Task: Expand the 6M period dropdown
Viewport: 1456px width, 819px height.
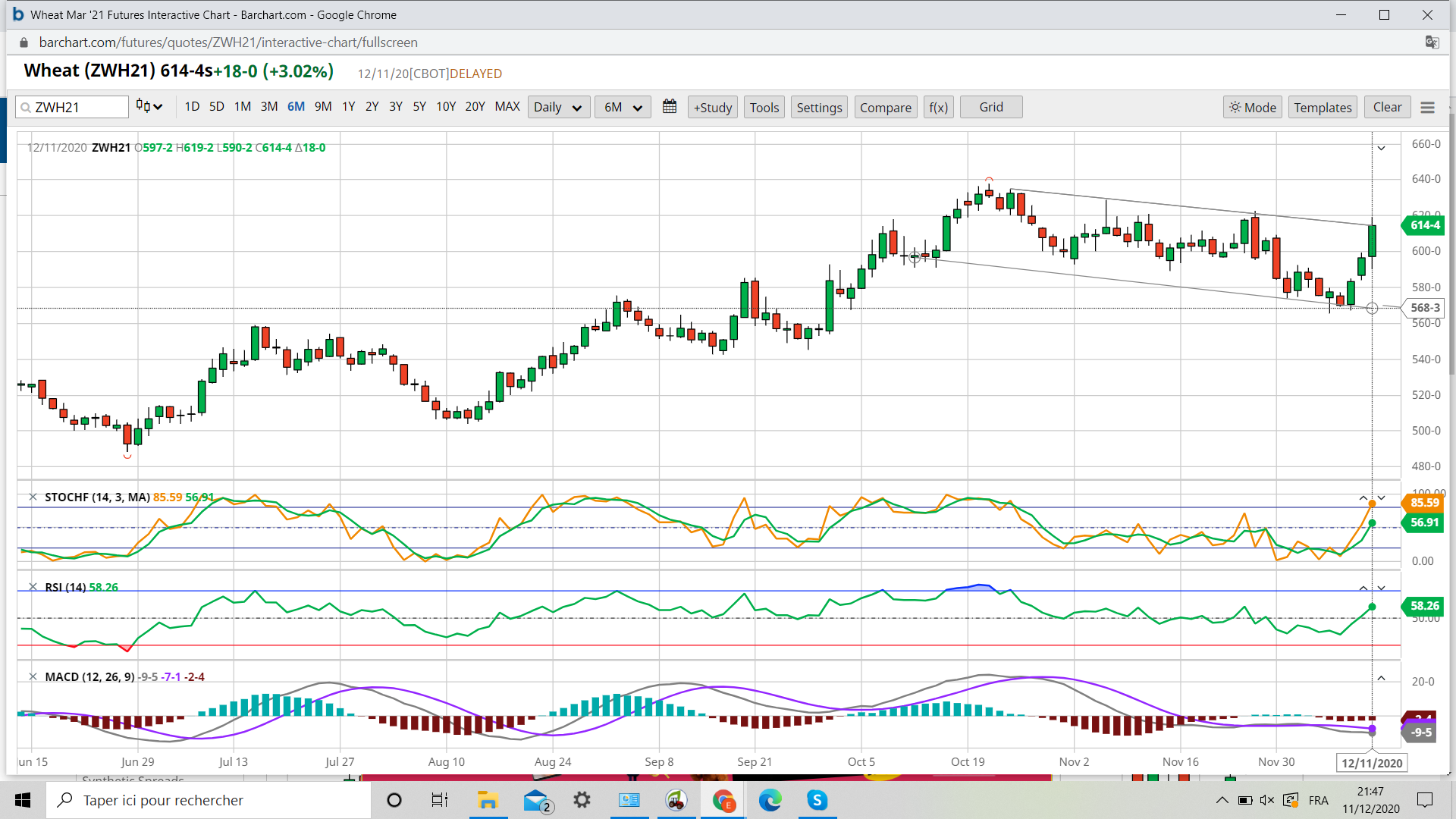Action: [x=623, y=108]
